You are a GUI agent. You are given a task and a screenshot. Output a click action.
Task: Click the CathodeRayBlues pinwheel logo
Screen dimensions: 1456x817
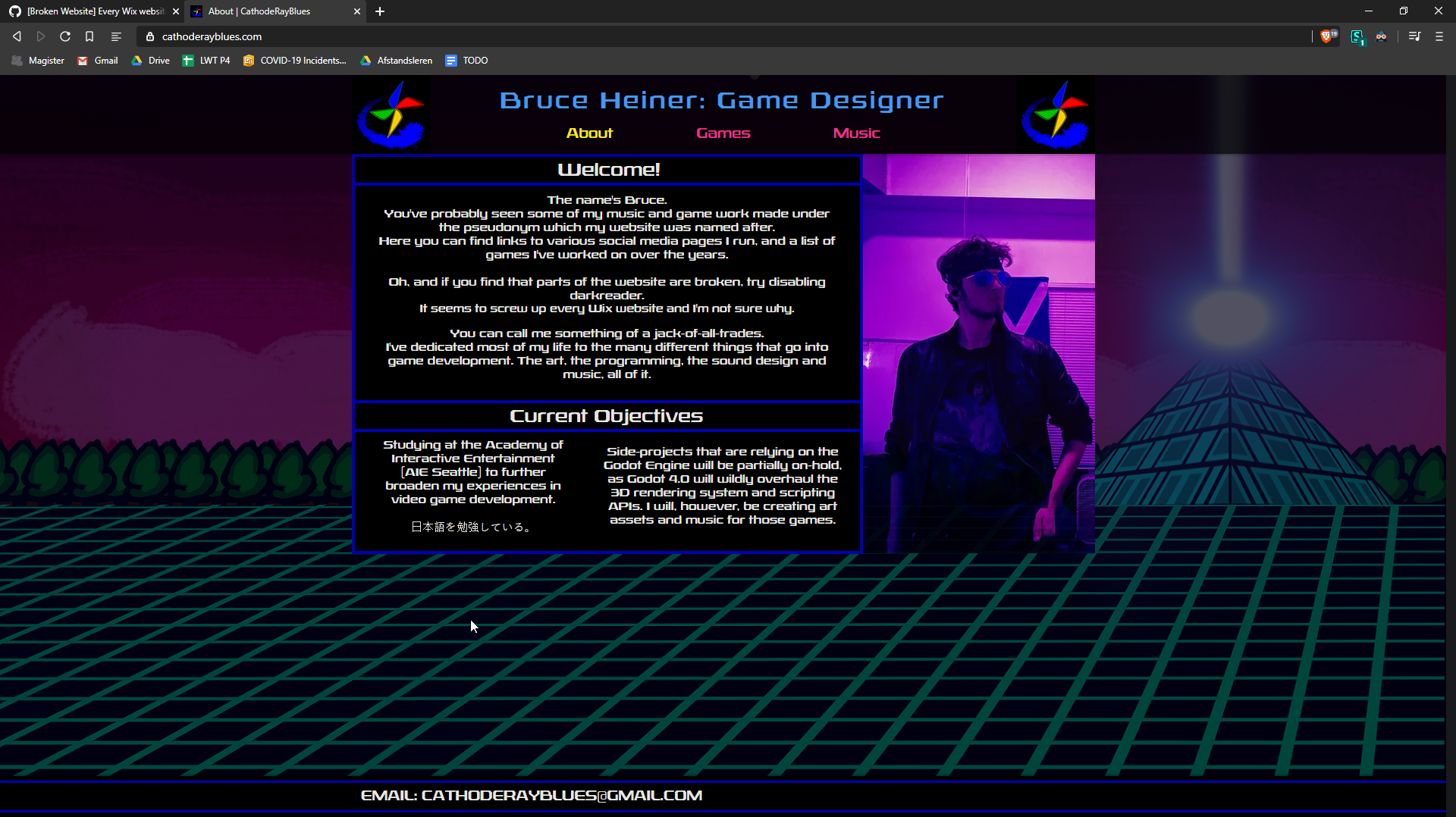tap(390, 114)
